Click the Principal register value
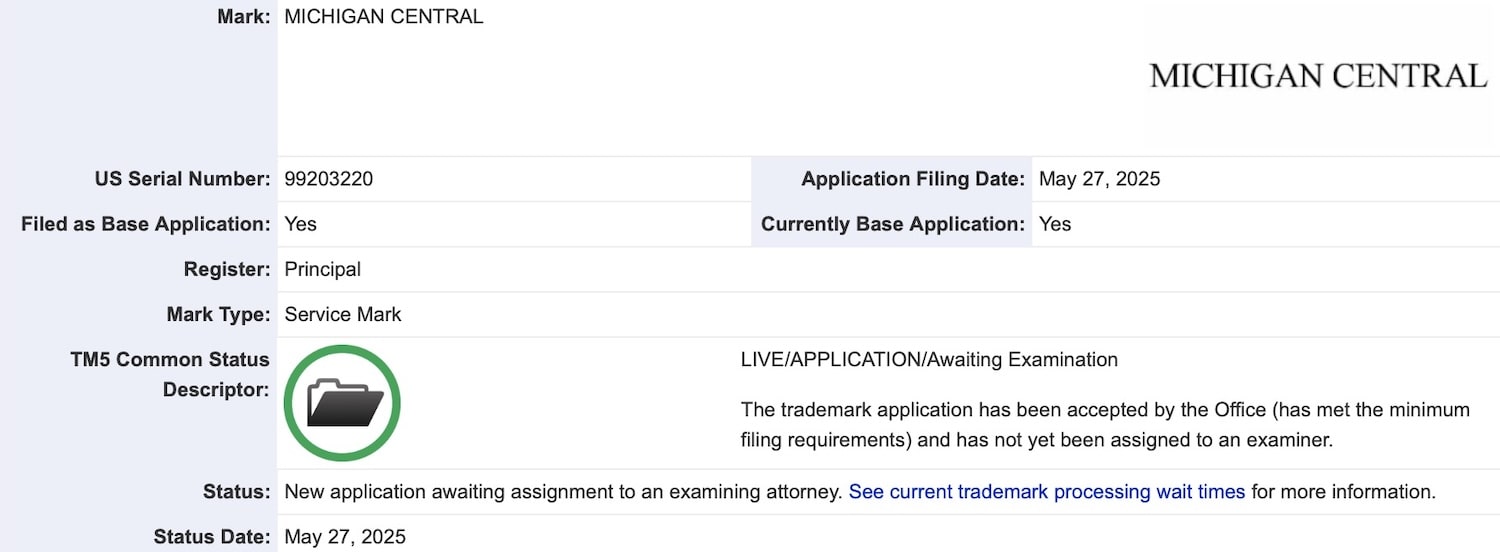 pyautogui.click(x=323, y=269)
